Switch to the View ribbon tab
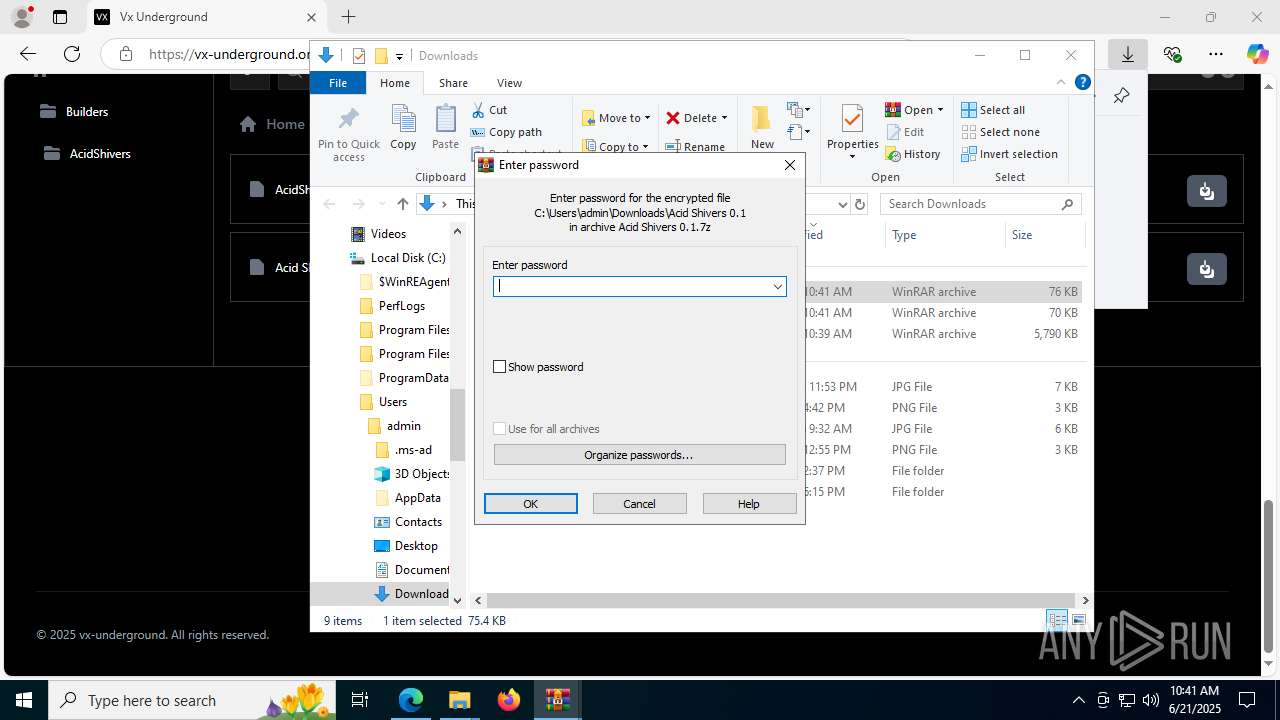Screen dimensions: 1280x720 509,83
